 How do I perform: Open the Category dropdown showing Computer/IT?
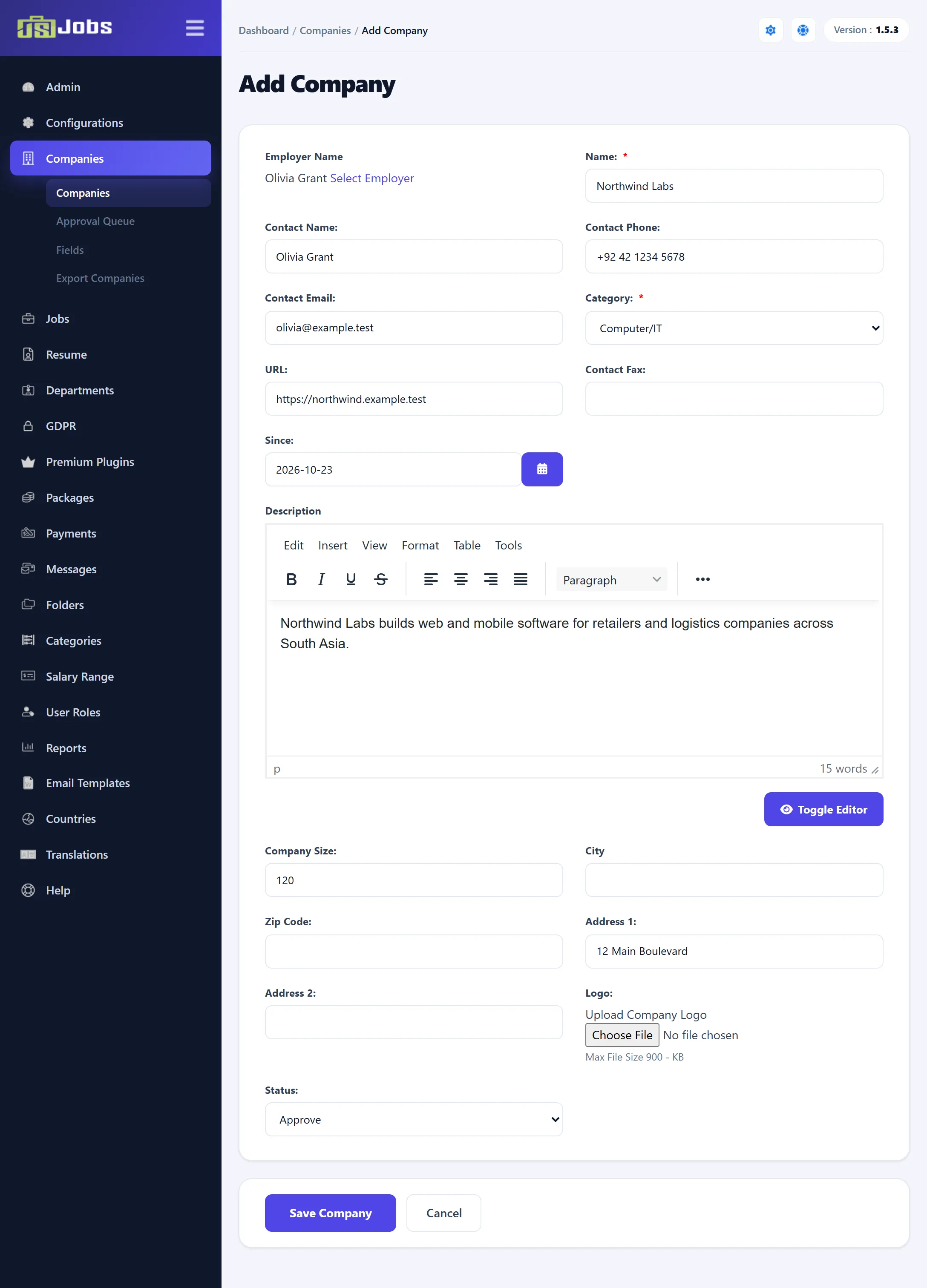[x=734, y=328]
